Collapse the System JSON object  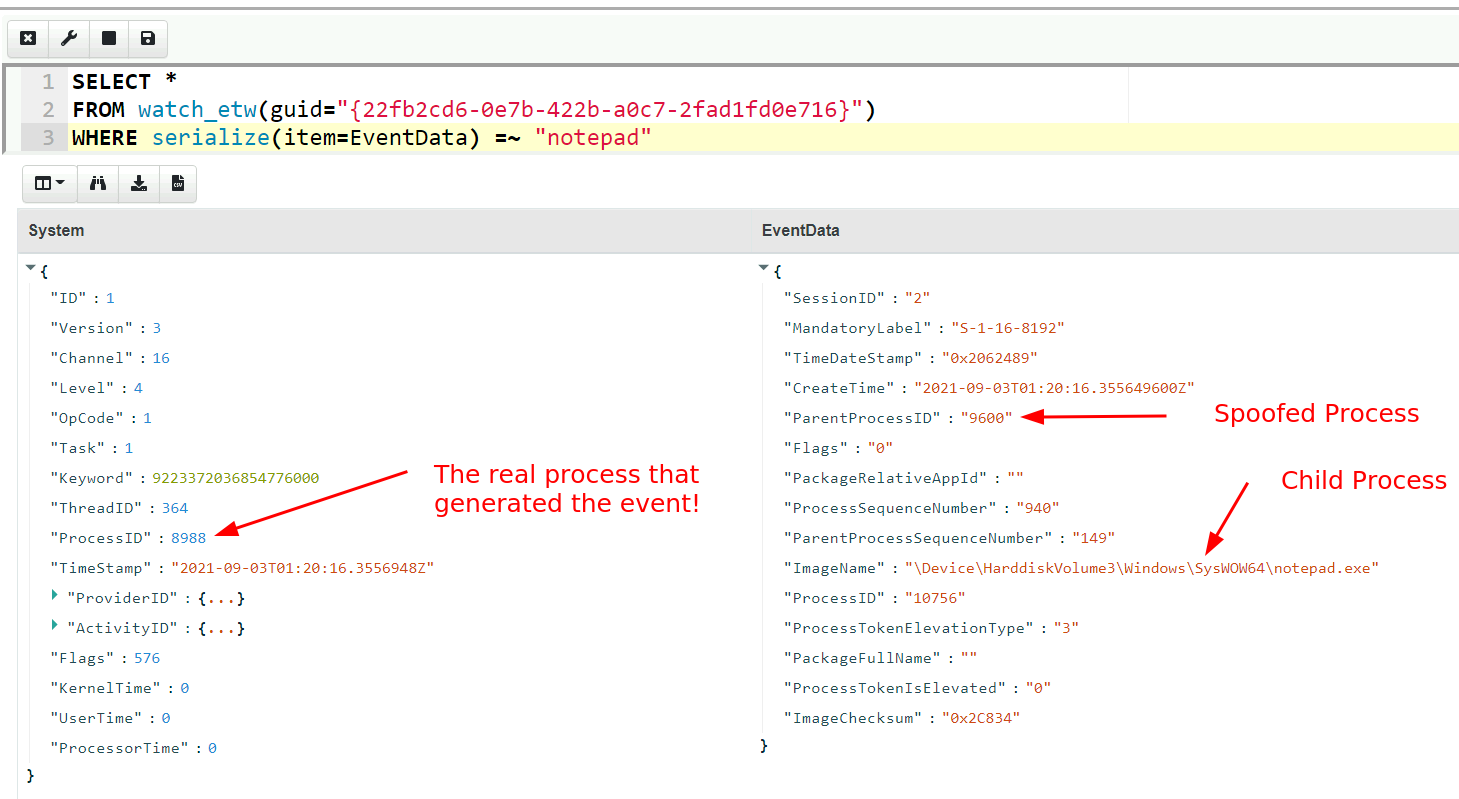tap(30, 267)
